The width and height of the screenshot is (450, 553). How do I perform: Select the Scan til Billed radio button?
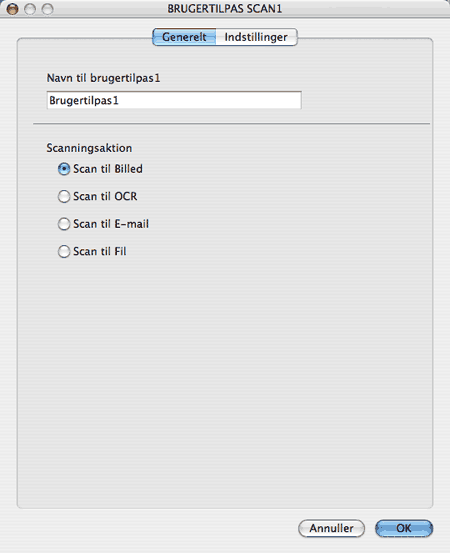click(64, 169)
